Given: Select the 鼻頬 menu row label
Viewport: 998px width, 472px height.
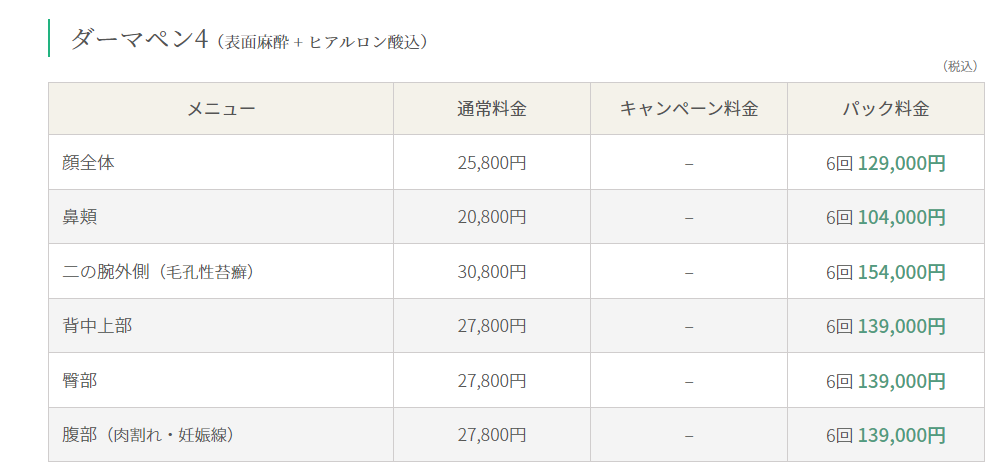Looking at the screenshot, I should point(80,218).
